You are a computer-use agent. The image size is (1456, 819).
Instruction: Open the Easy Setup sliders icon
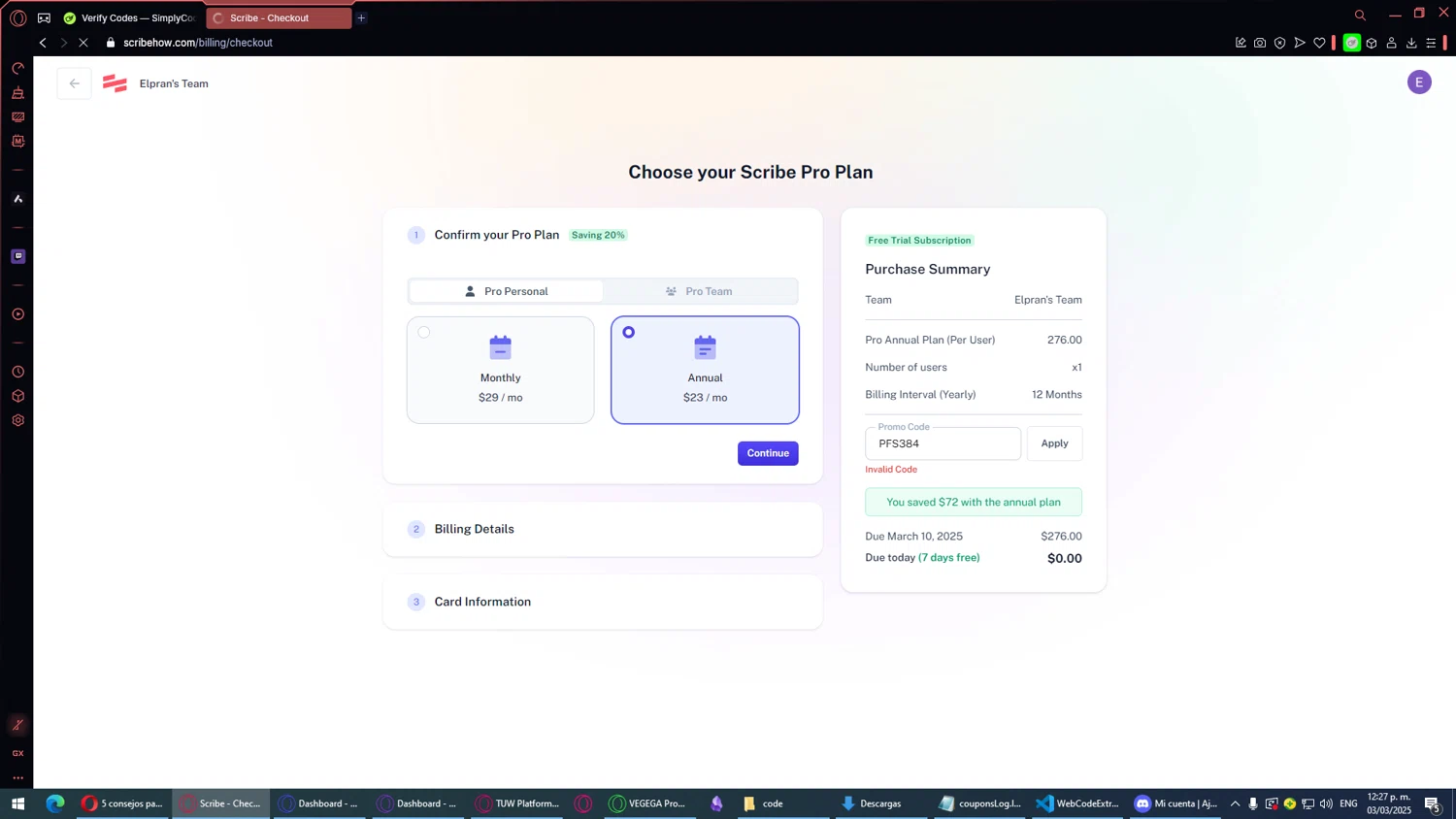coord(1431,43)
